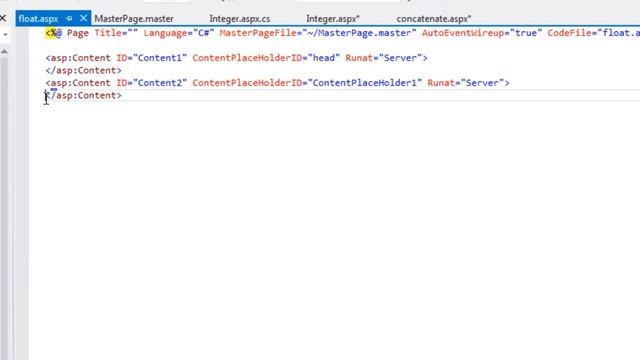Screen dimensions: 640x360
Task: Click the "C#" language value
Action: pyautogui.click(x=203, y=33)
